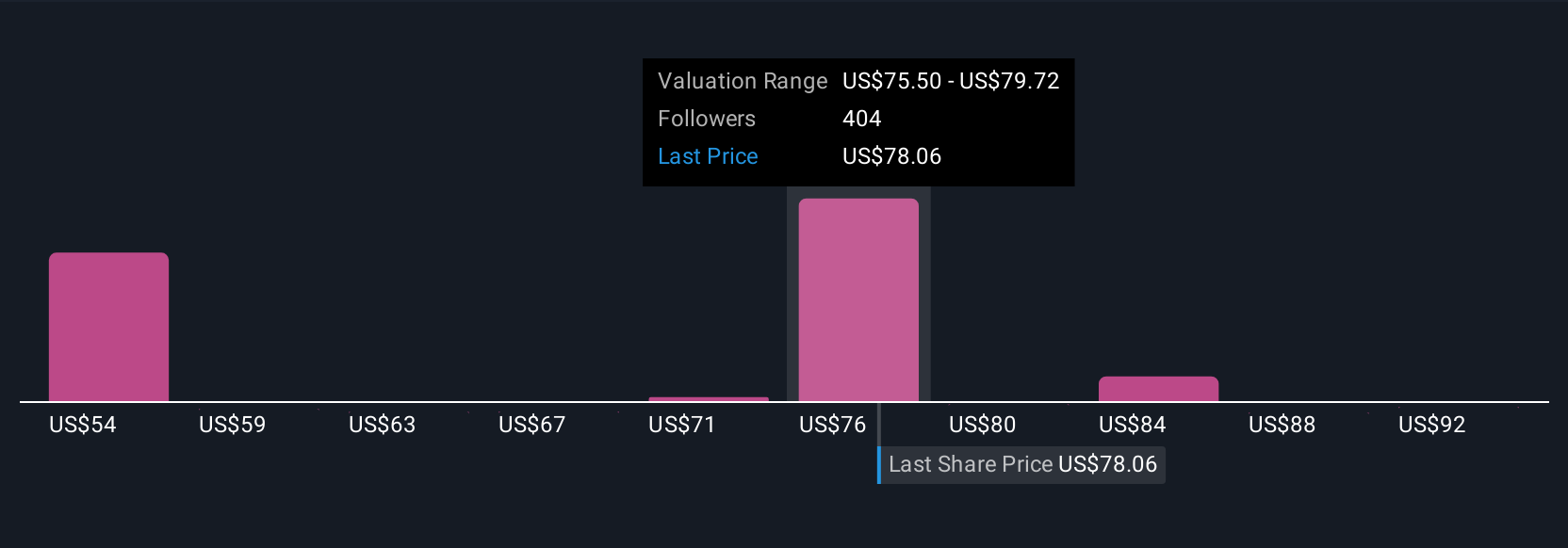1568x548 pixels.
Task: Open the Last Price link in tooltip
Action: pos(708,156)
